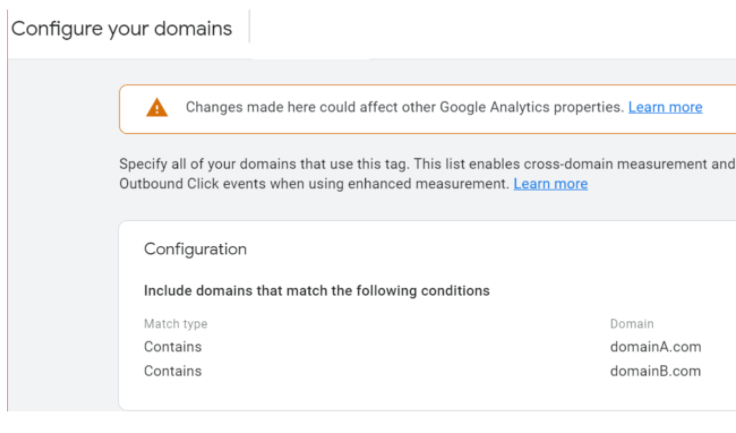Select Contains match type for domainB.com
This screenshot has height=433, width=736.
click(172, 371)
